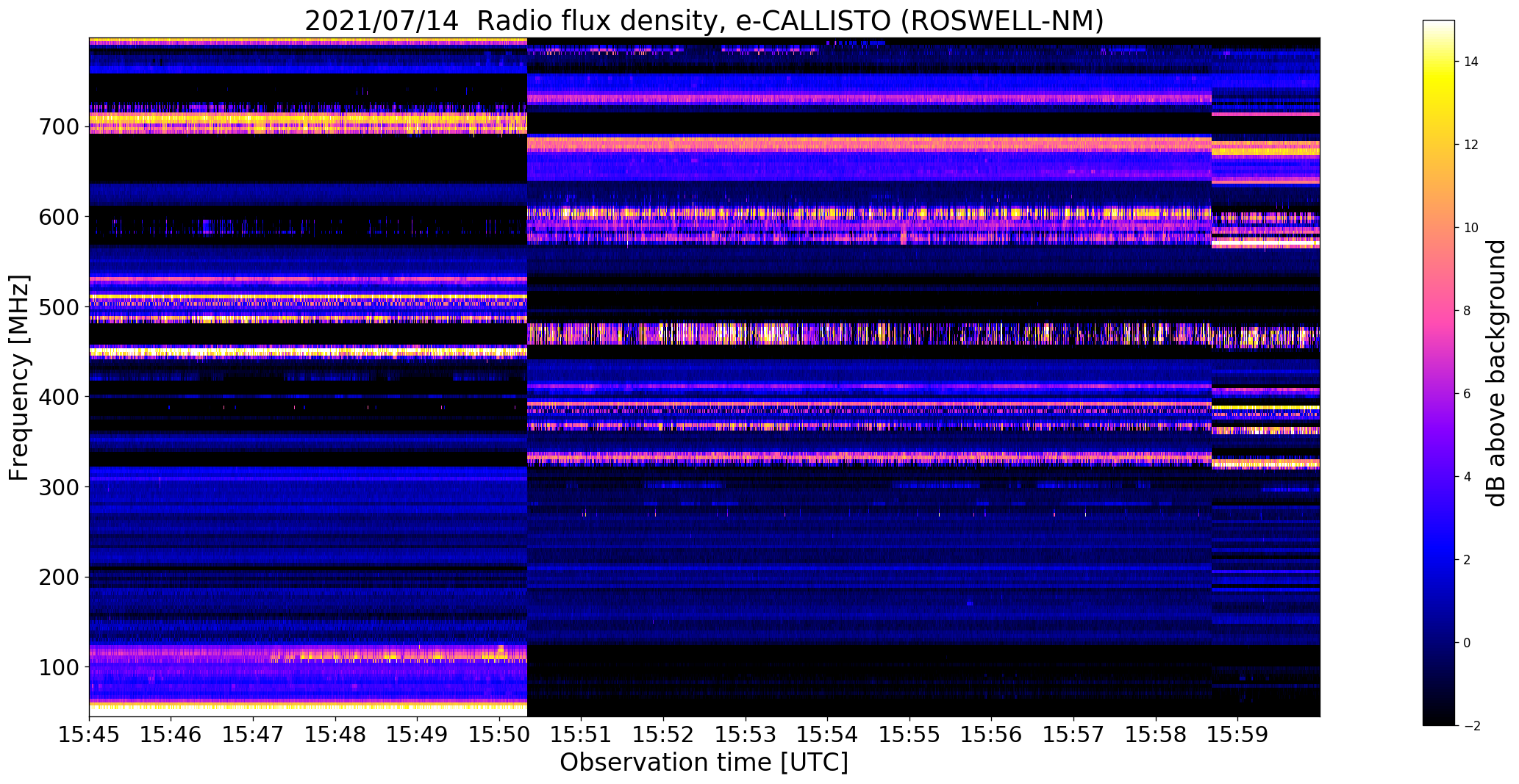Click the 'dB above background' colorbar label
Viewport: 1519px width, 784px height.
1496,373
